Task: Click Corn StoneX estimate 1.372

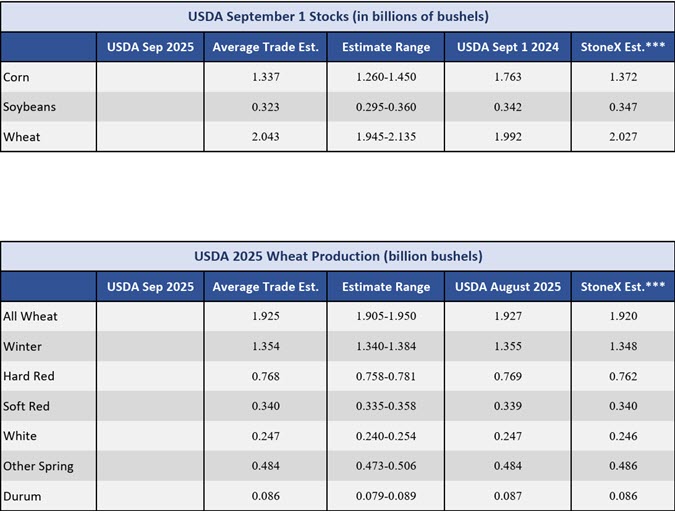Action: pos(623,77)
